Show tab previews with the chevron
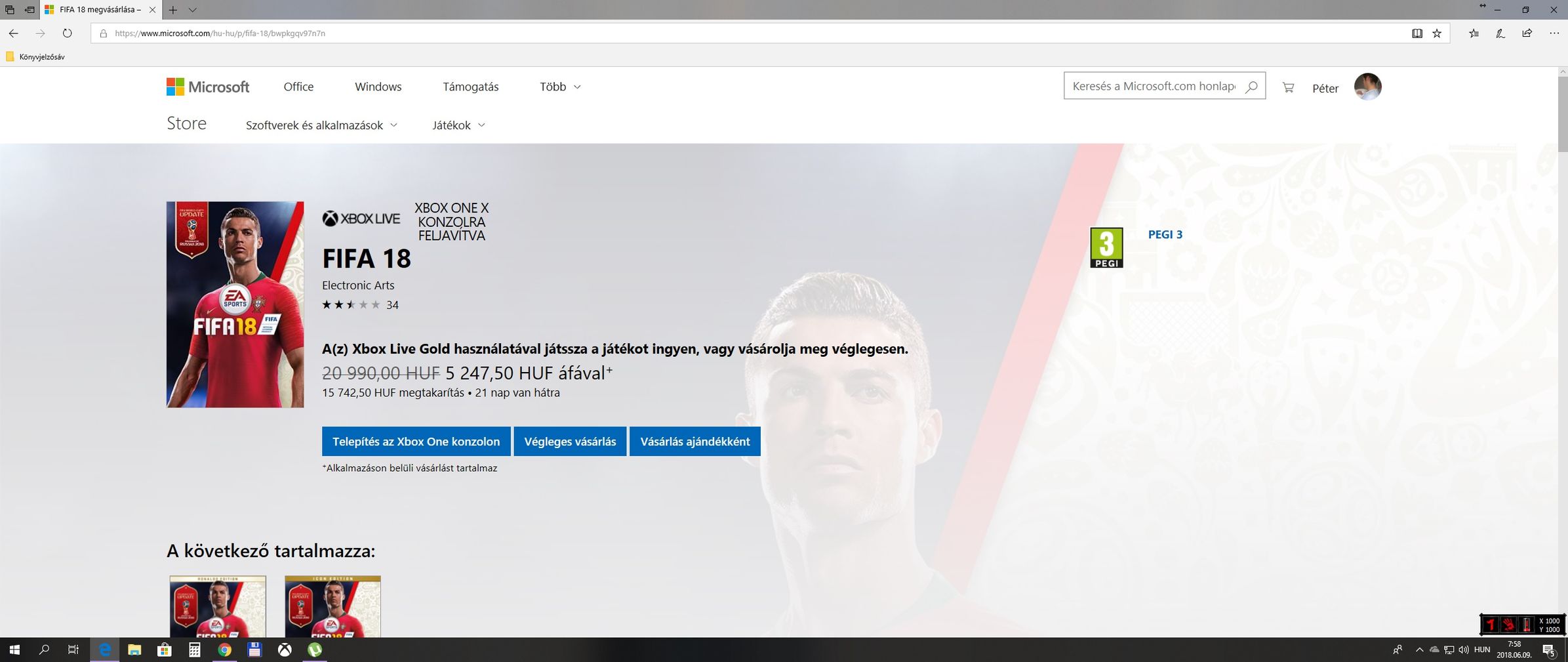This screenshot has height=662, width=1568. 192,10
